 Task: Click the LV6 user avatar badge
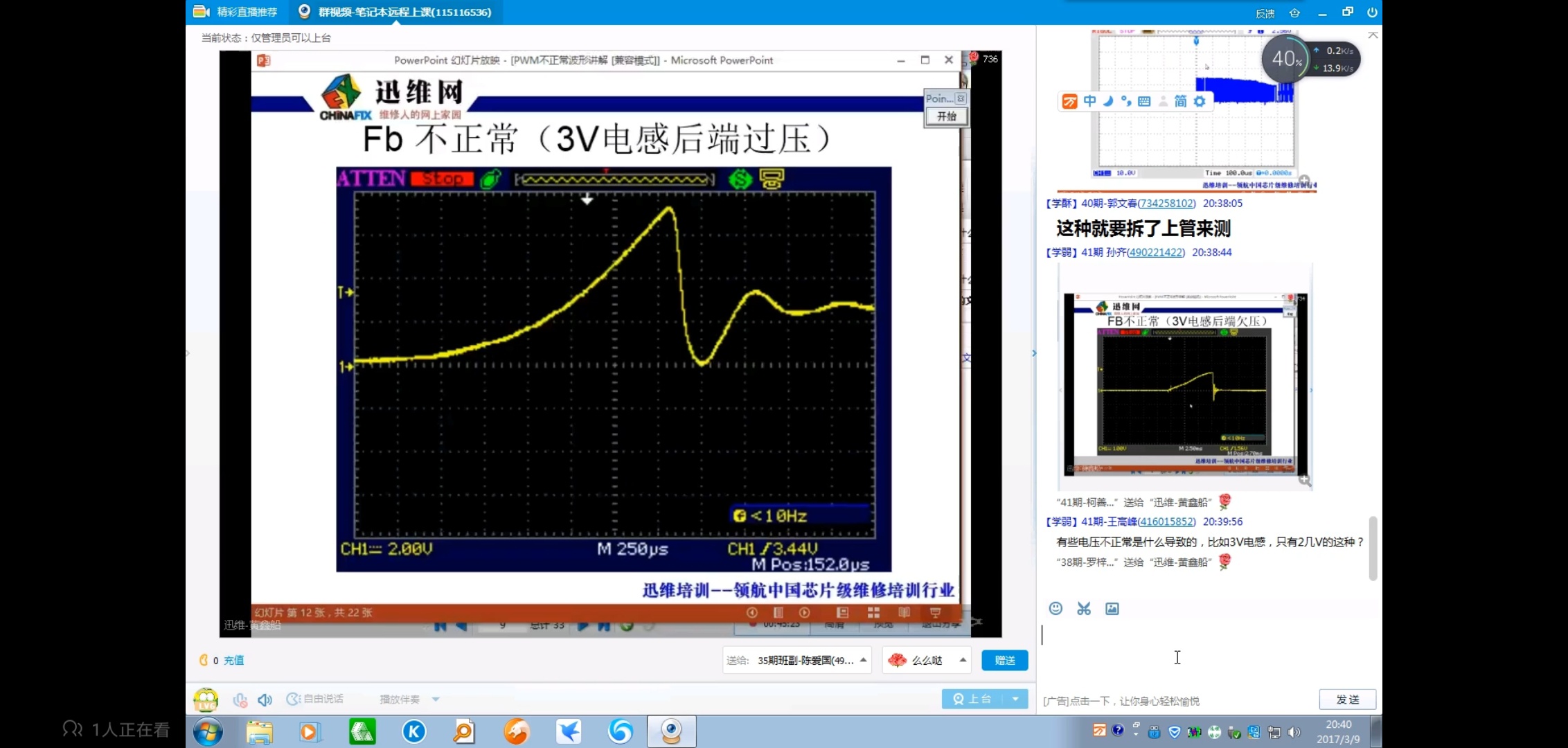(x=206, y=700)
